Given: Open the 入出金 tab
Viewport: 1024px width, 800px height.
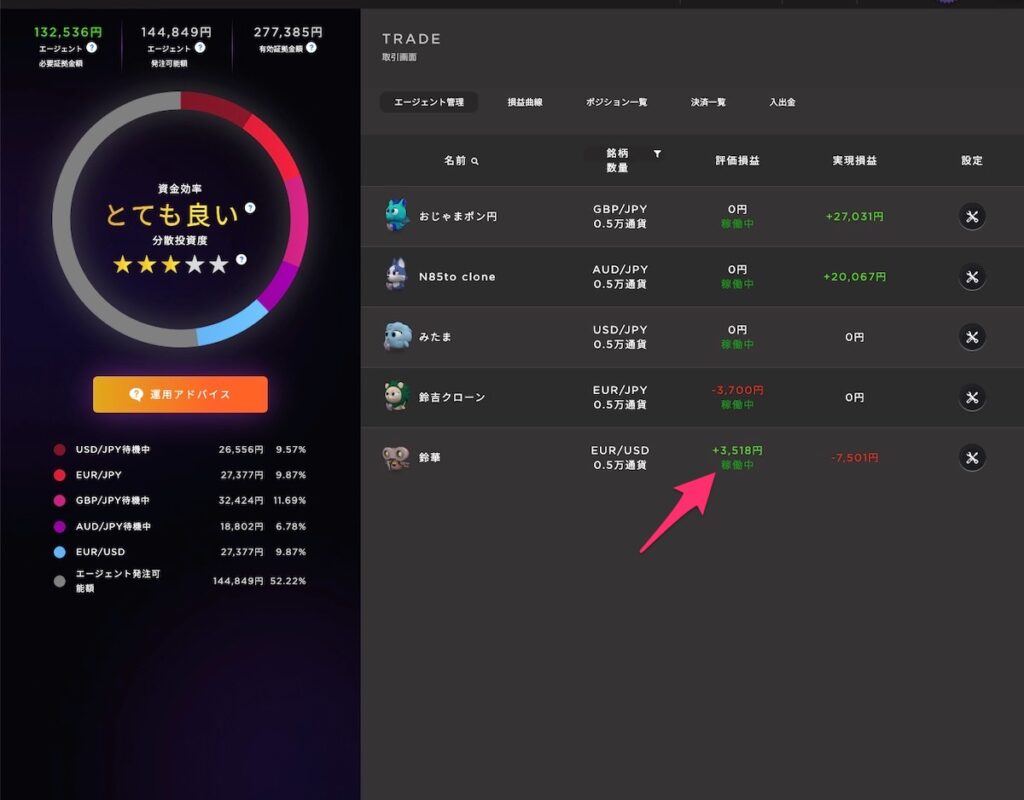Looking at the screenshot, I should (782, 102).
